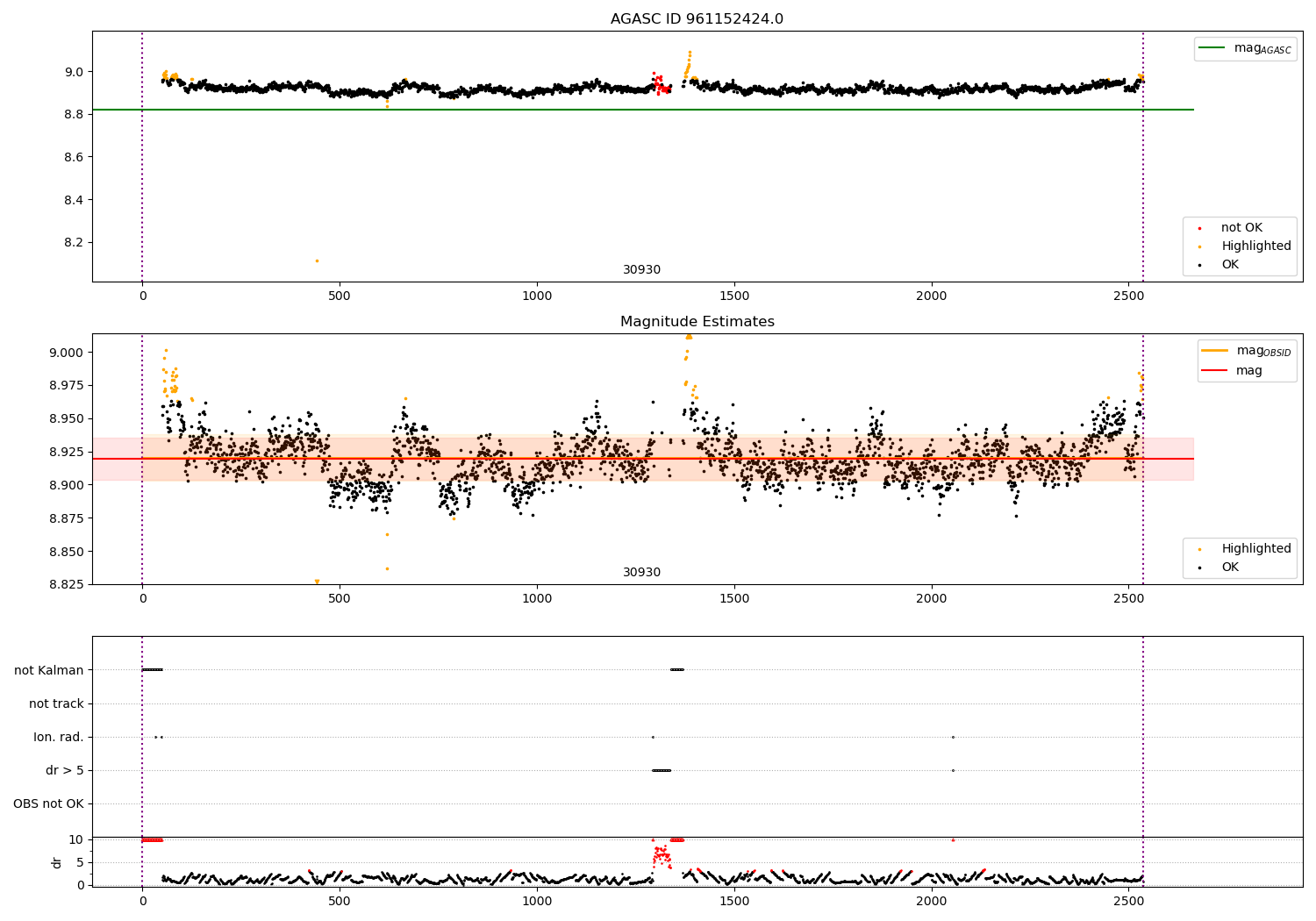The height and width of the screenshot is (921, 1316).
Task: Click the "Magnitude Estimates" plot title
Action: (697, 322)
